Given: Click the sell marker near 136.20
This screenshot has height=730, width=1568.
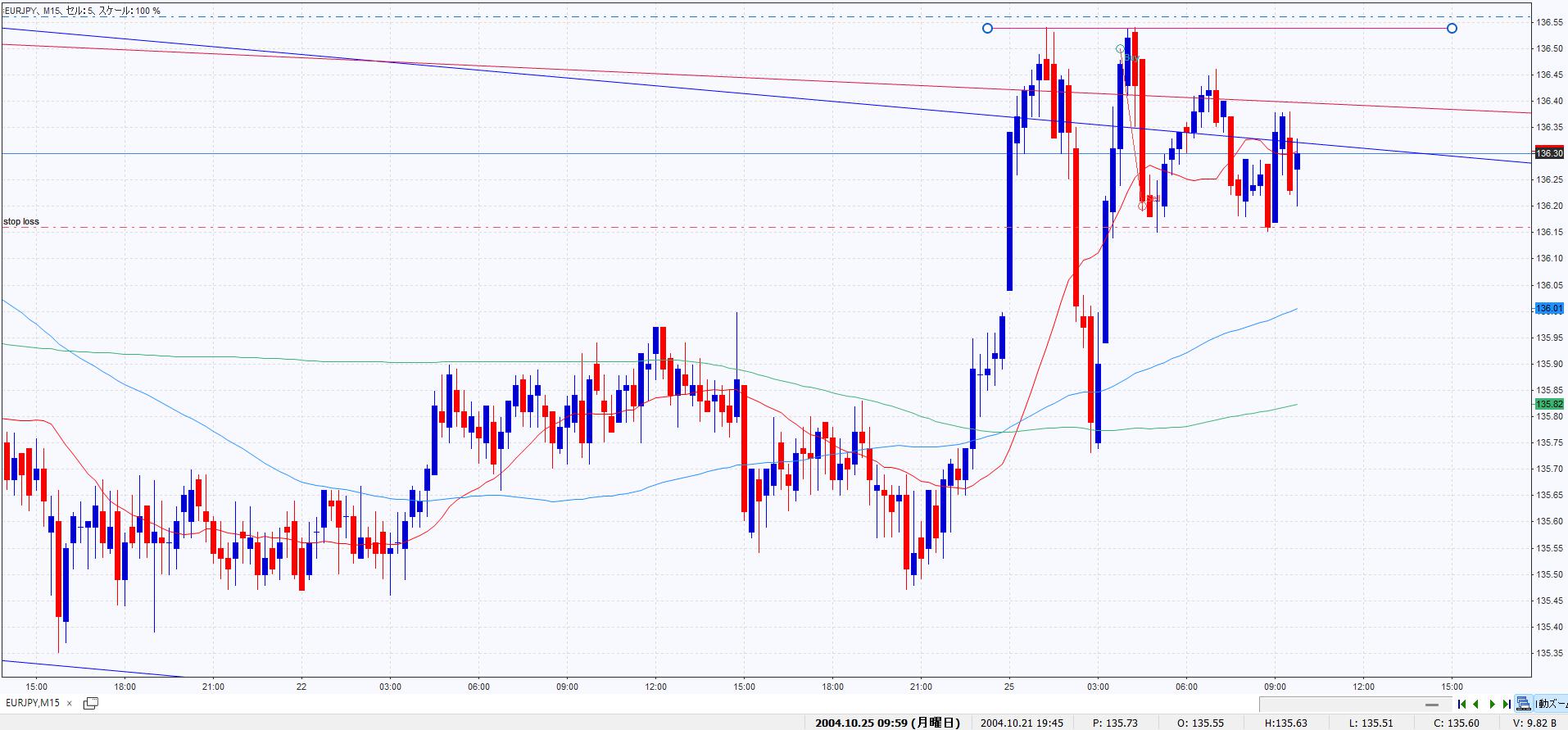Looking at the screenshot, I should (x=1143, y=206).
